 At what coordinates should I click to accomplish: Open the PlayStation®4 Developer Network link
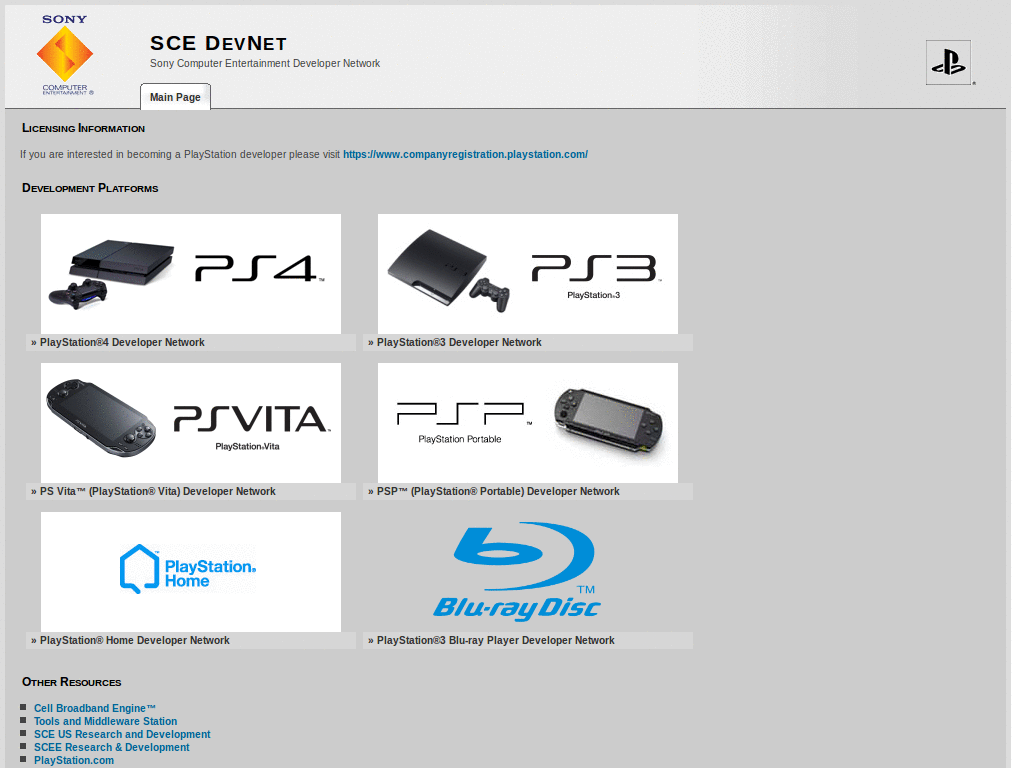click(x=122, y=342)
